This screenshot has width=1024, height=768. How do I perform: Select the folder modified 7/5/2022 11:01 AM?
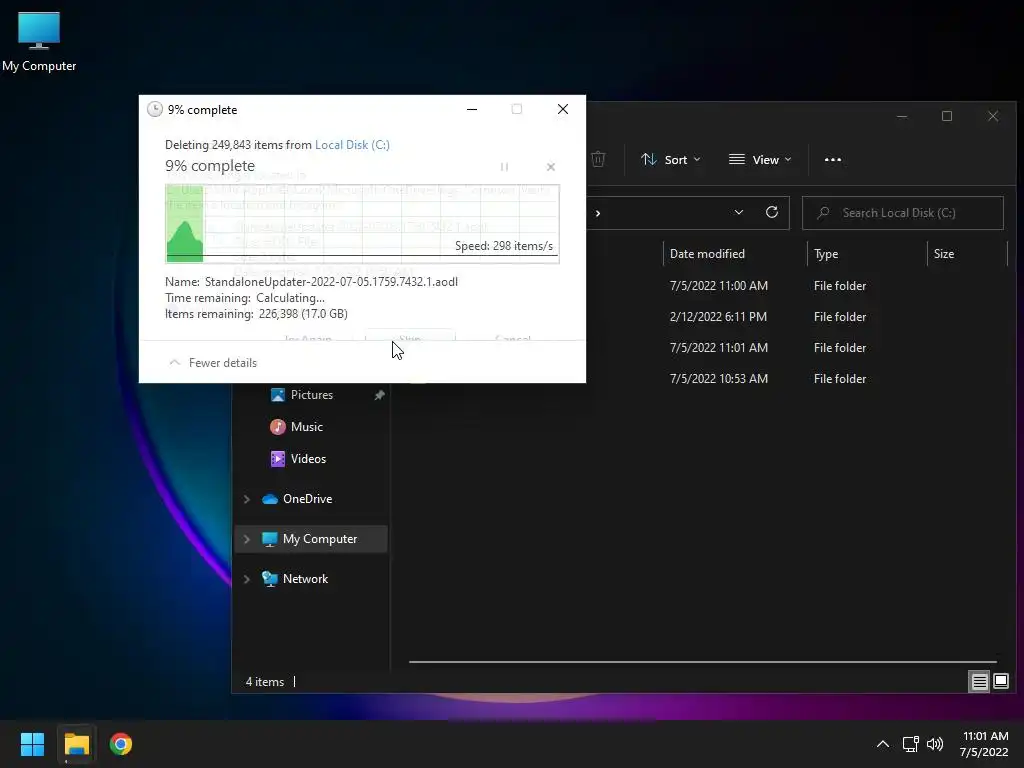tap(718, 348)
